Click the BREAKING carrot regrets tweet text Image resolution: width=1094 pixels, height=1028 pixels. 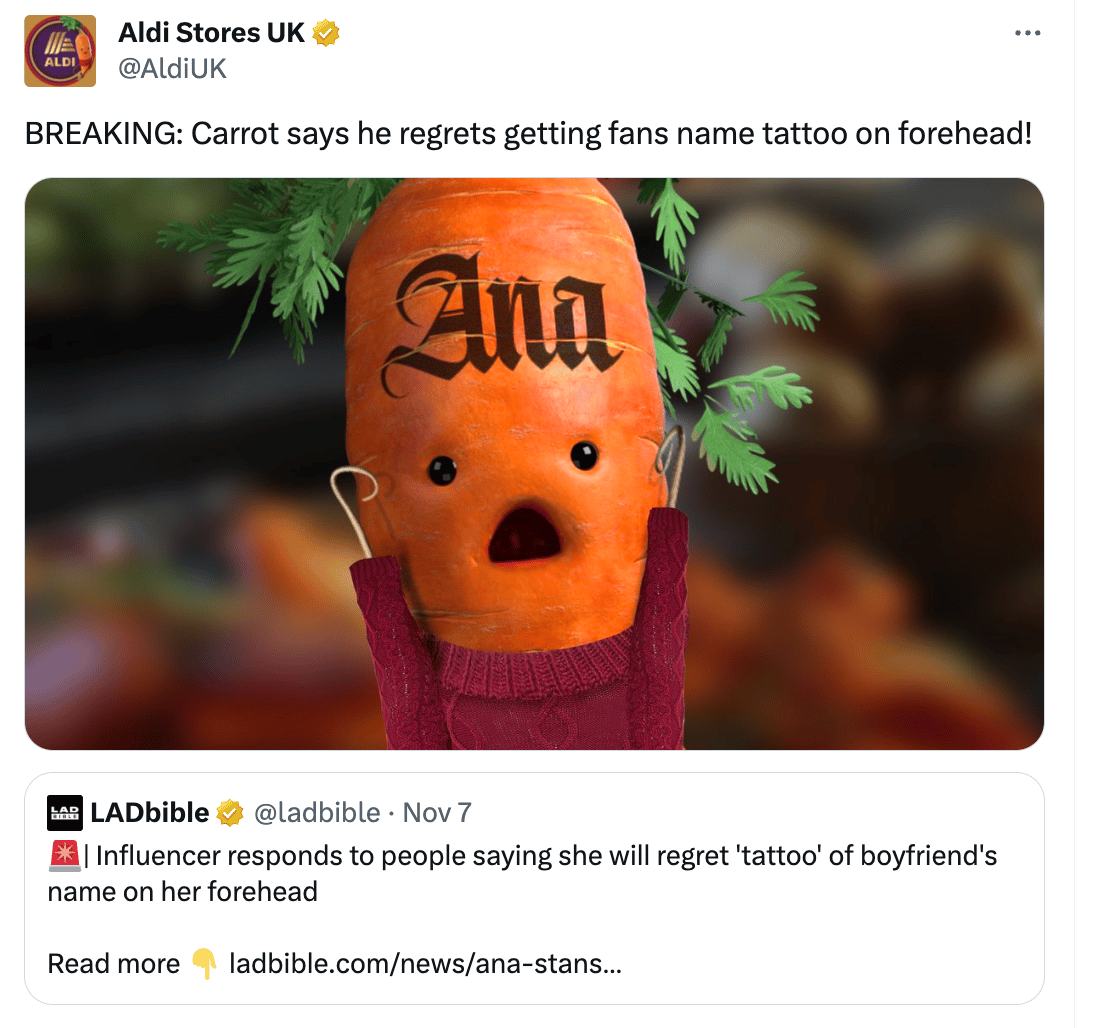(x=528, y=133)
